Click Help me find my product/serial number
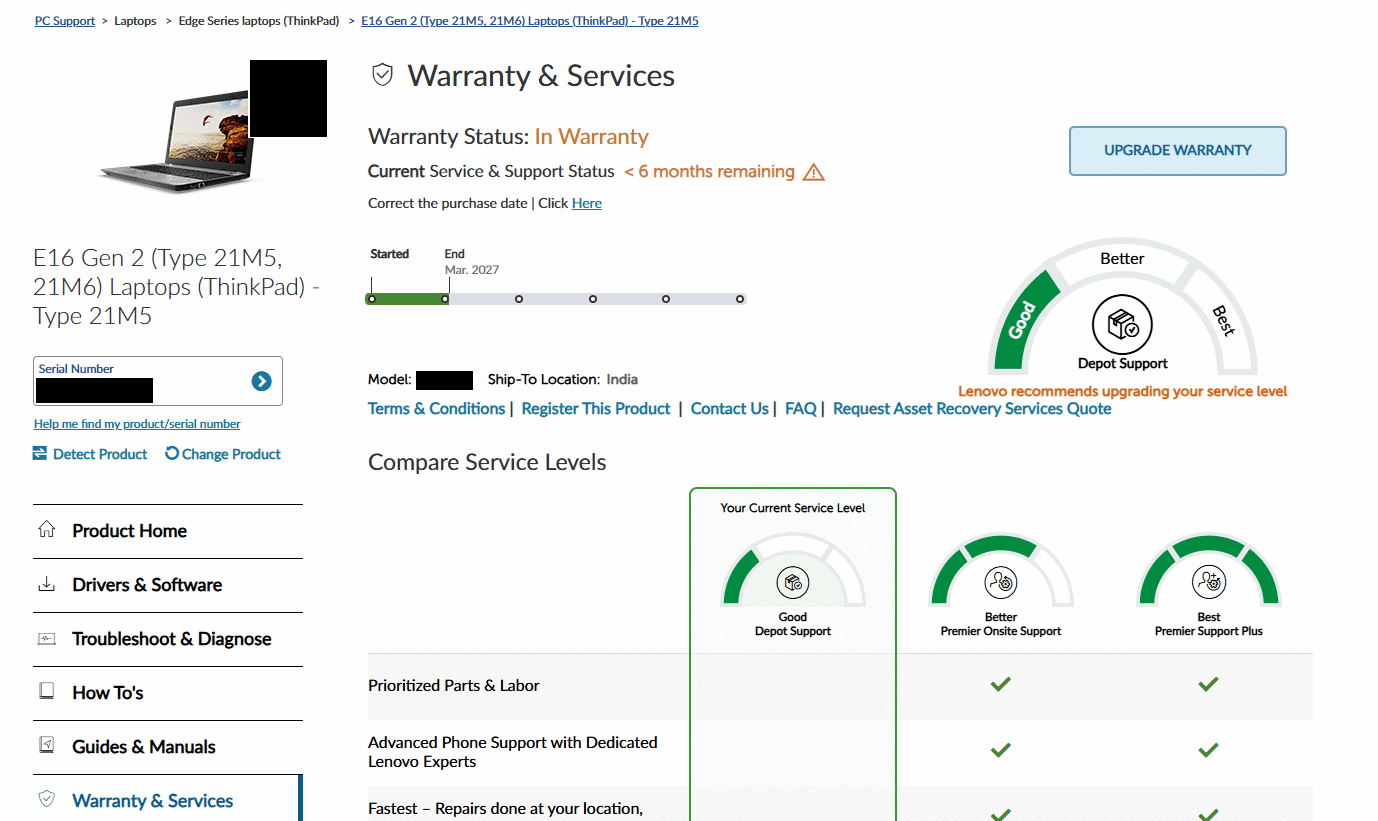The height and width of the screenshot is (821, 1378). 137,424
